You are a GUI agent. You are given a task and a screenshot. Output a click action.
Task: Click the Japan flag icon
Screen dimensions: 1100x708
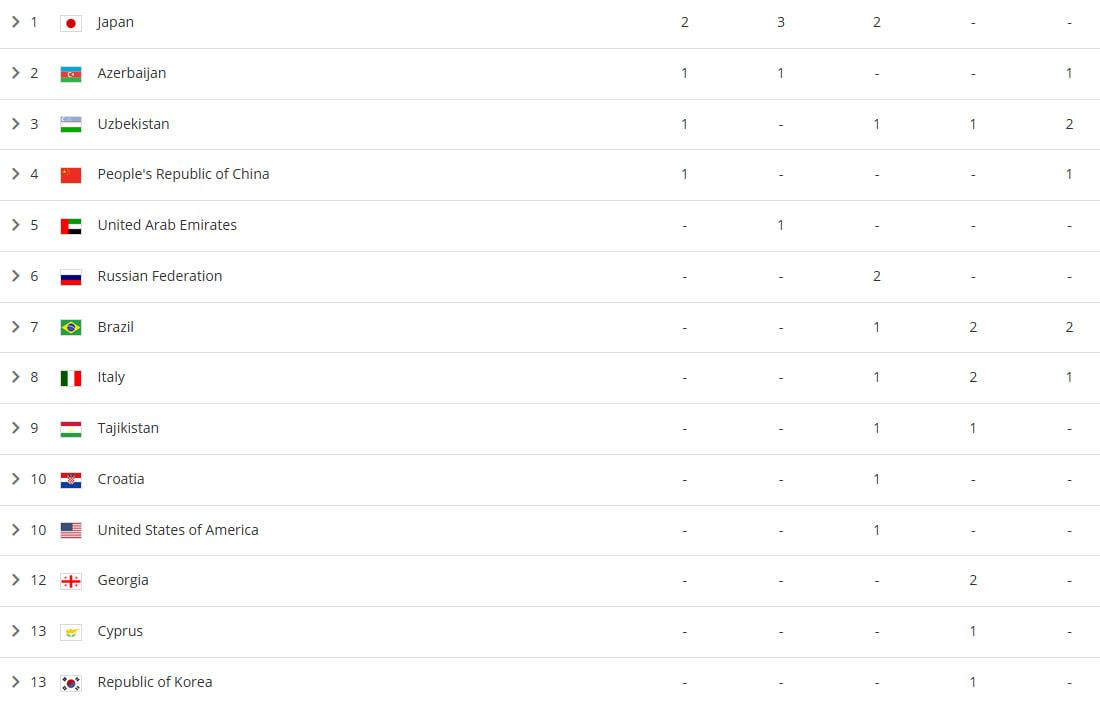[x=70, y=23]
